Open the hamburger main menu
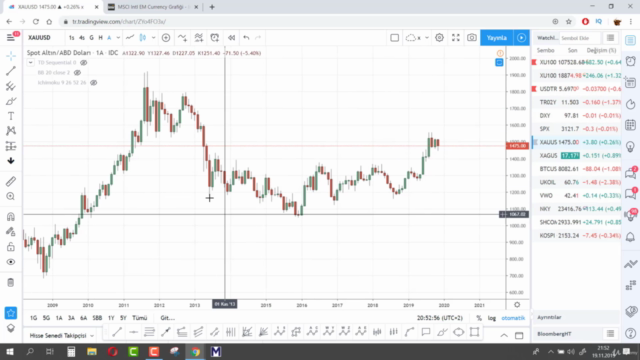The width and height of the screenshot is (640, 360). click(11, 38)
